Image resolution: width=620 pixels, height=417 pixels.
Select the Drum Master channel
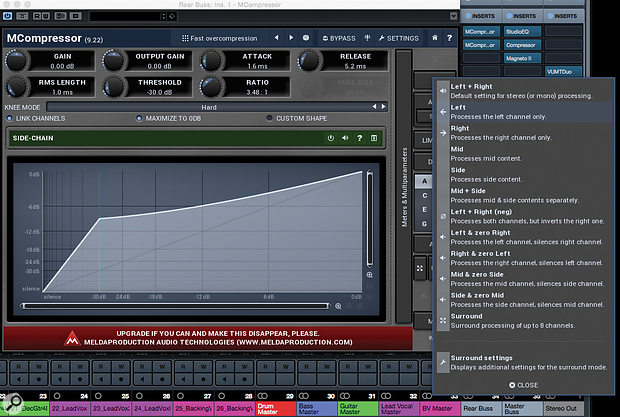tap(276, 409)
